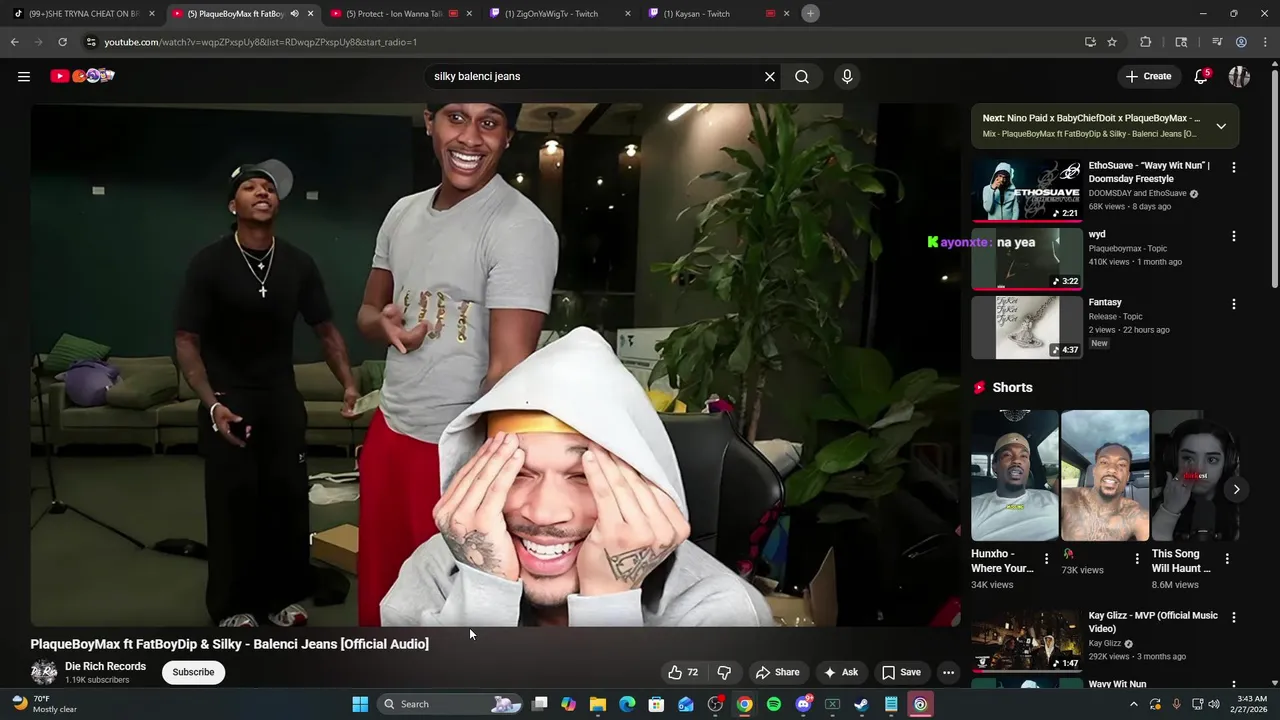Open File Explorer from taskbar
1280x720 pixels.
[x=598, y=704]
